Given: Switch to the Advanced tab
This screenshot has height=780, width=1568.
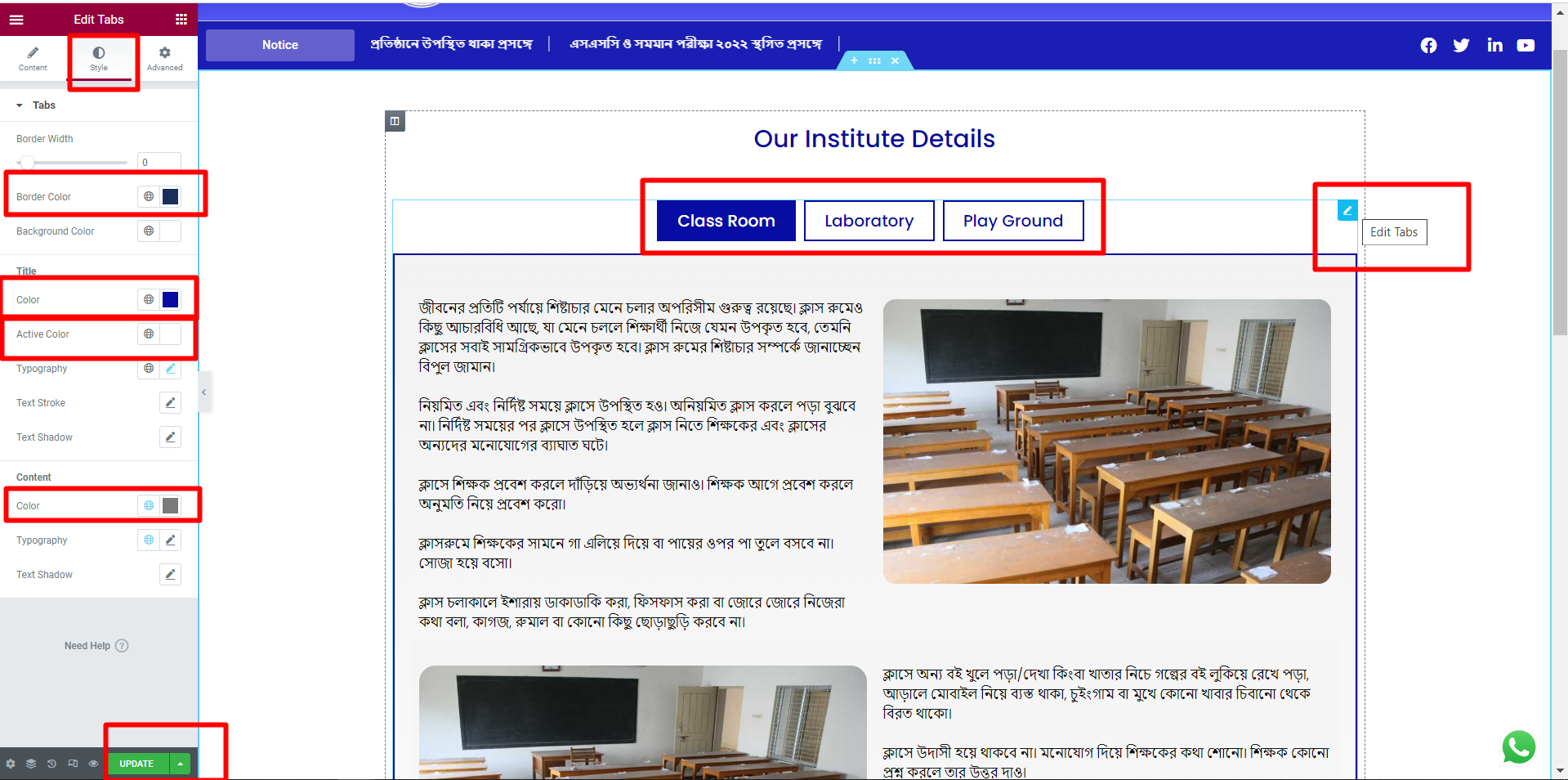Looking at the screenshot, I should pyautogui.click(x=164, y=59).
